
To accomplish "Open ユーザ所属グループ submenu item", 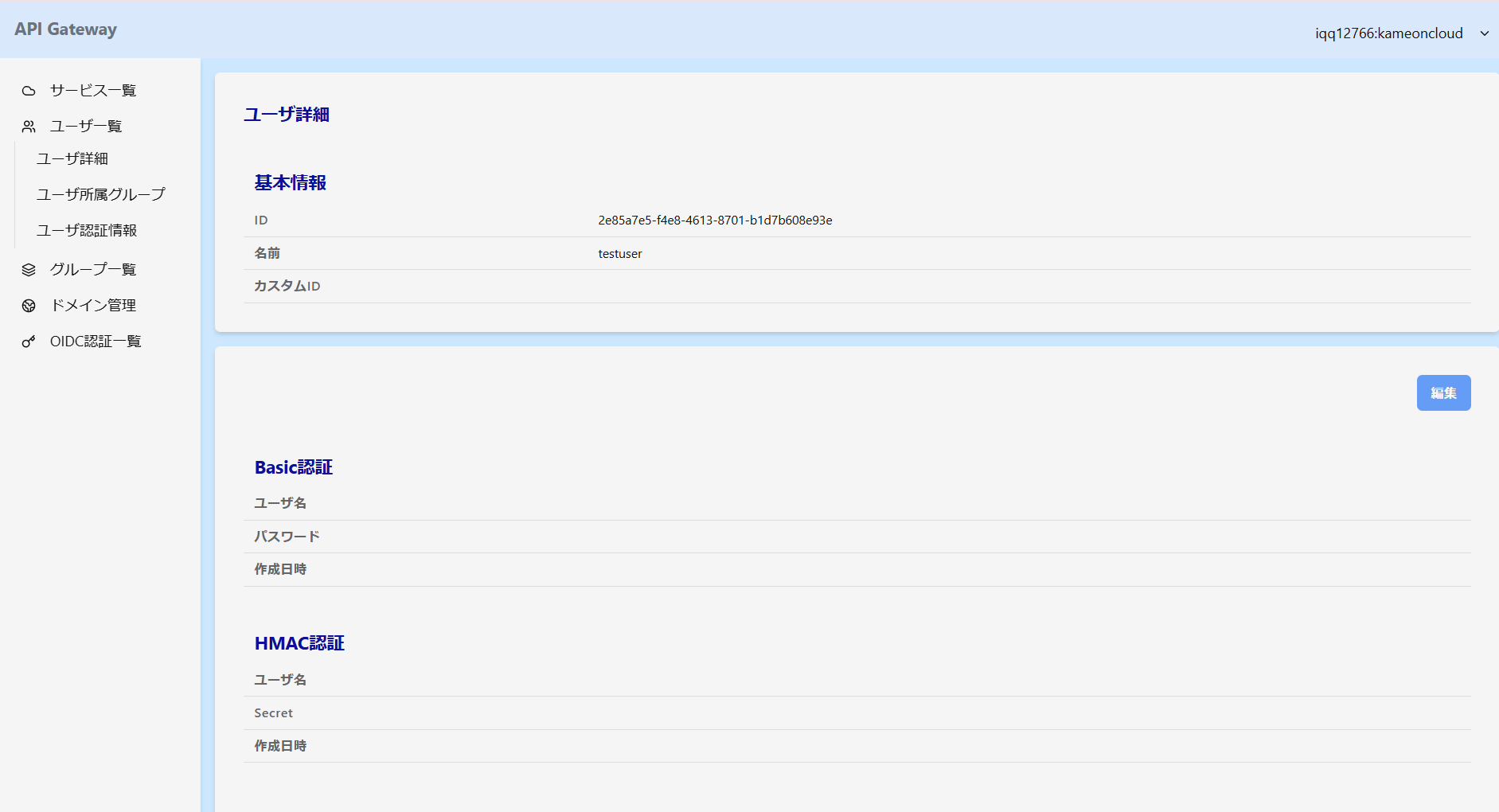I will pos(101,194).
